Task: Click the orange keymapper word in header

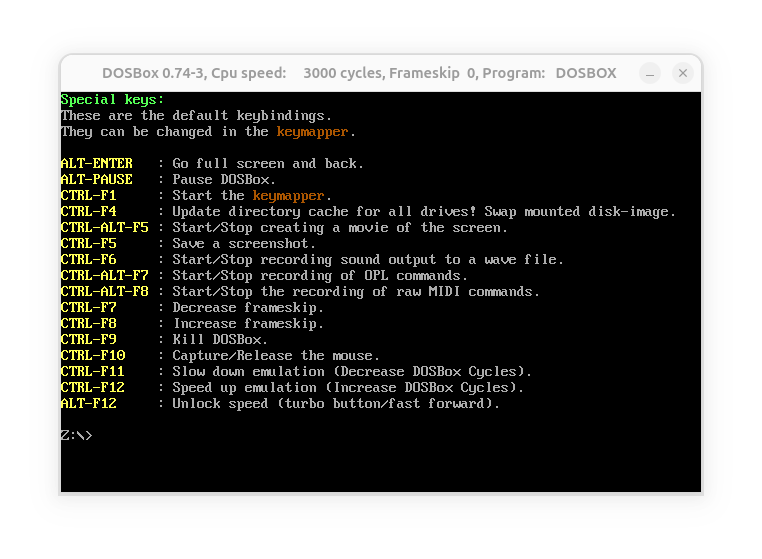Action: point(312,132)
